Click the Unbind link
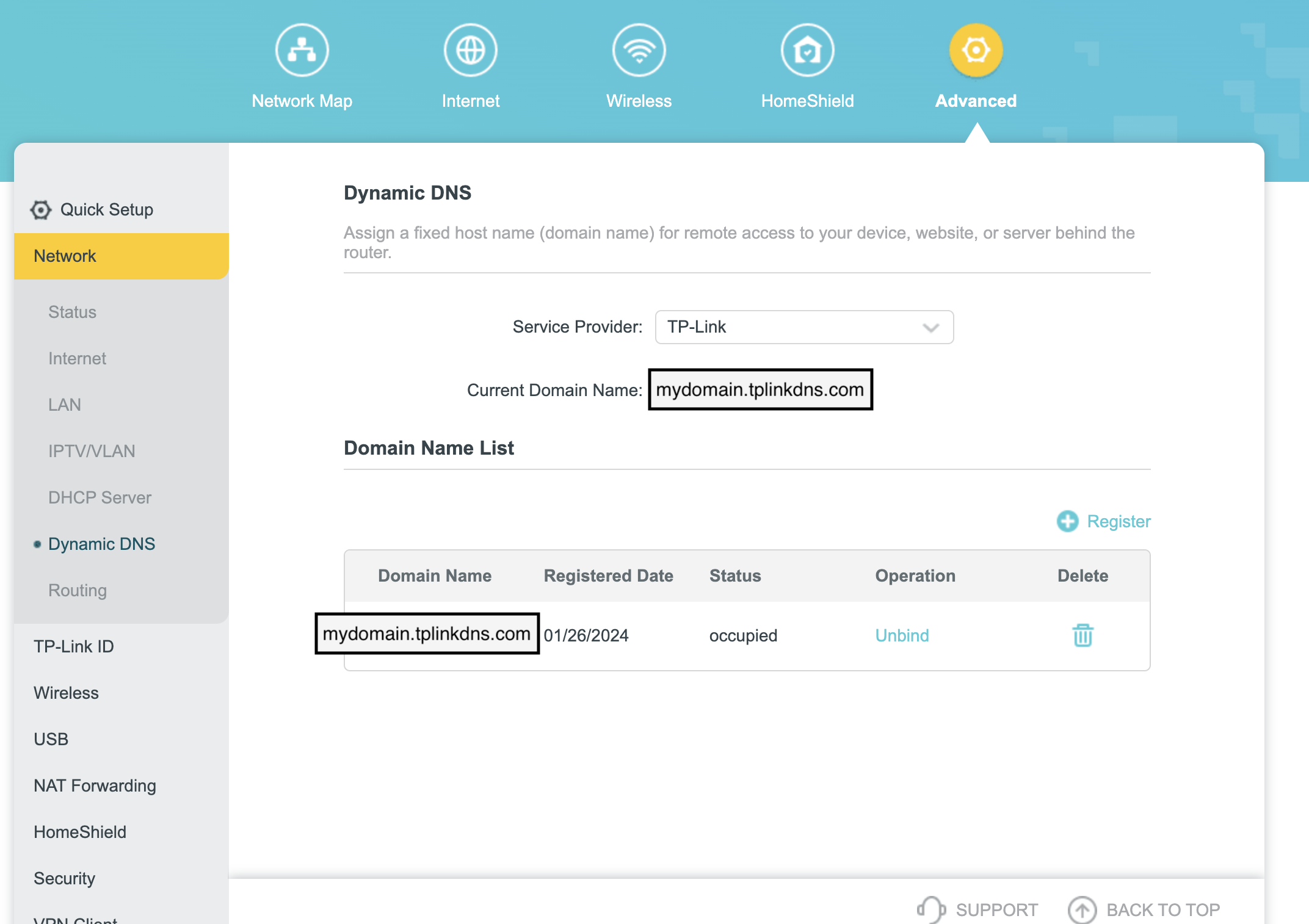This screenshot has width=1309, height=924. [902, 635]
